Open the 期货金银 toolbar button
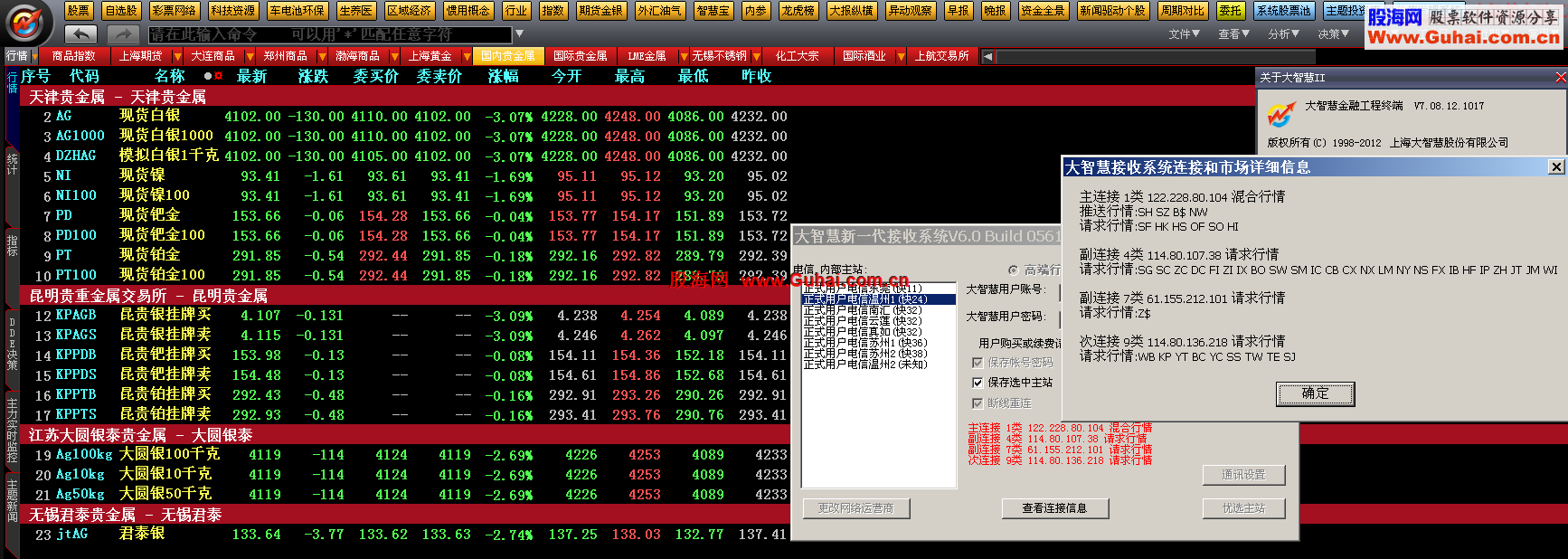 tap(600, 11)
